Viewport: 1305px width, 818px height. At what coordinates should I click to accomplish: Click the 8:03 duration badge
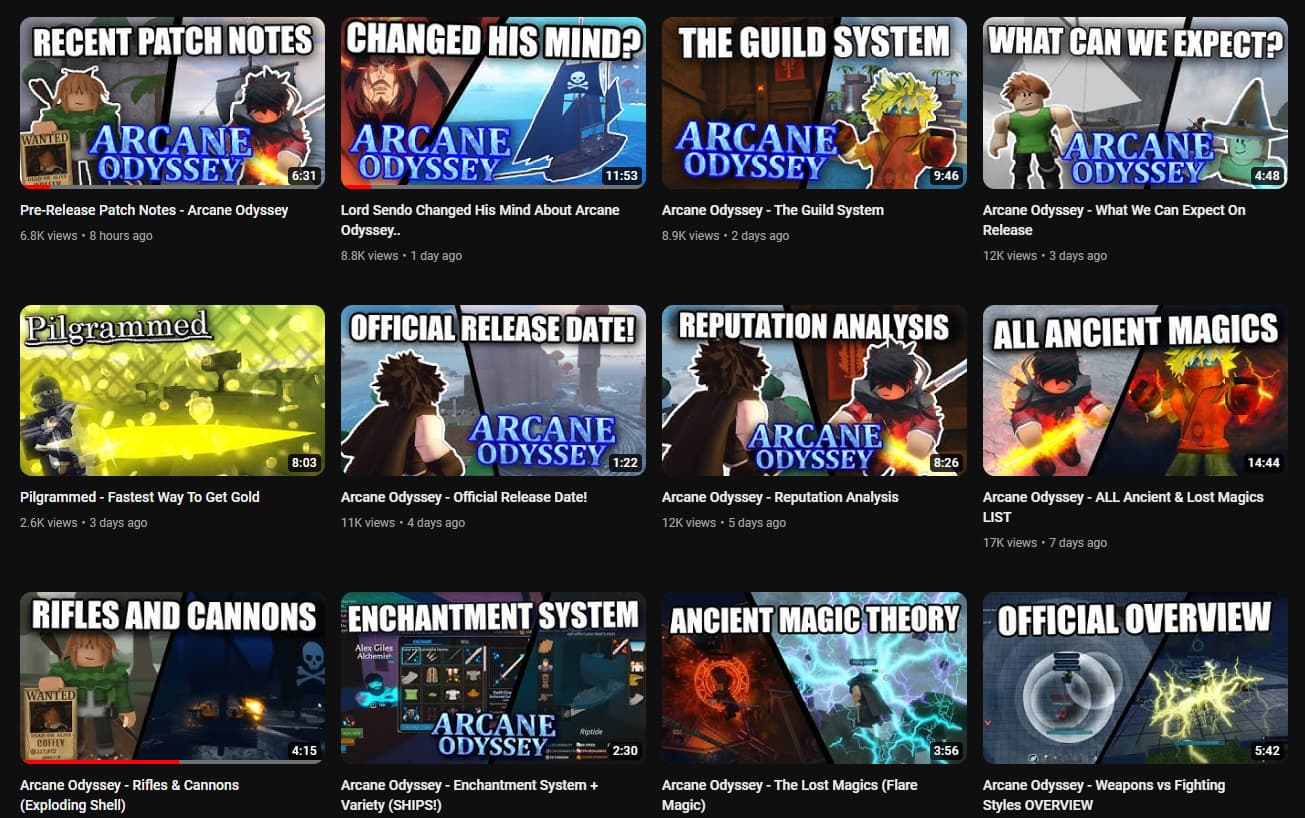[303, 463]
